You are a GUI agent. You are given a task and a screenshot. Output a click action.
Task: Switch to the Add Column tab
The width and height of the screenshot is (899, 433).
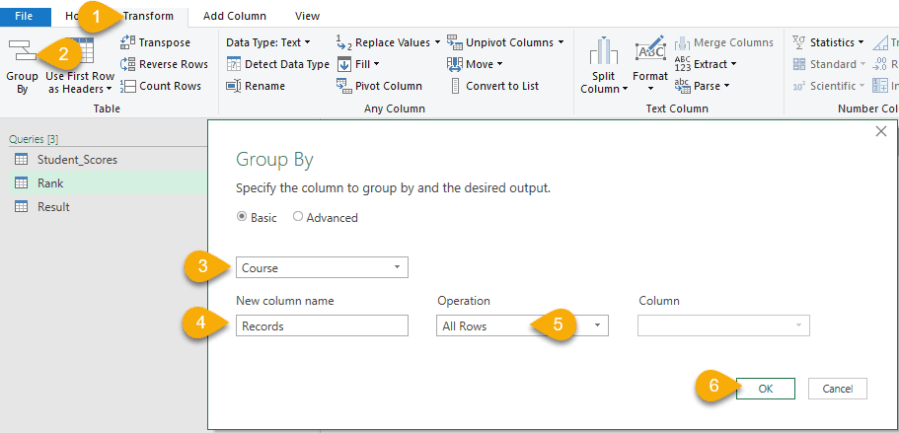pos(234,16)
